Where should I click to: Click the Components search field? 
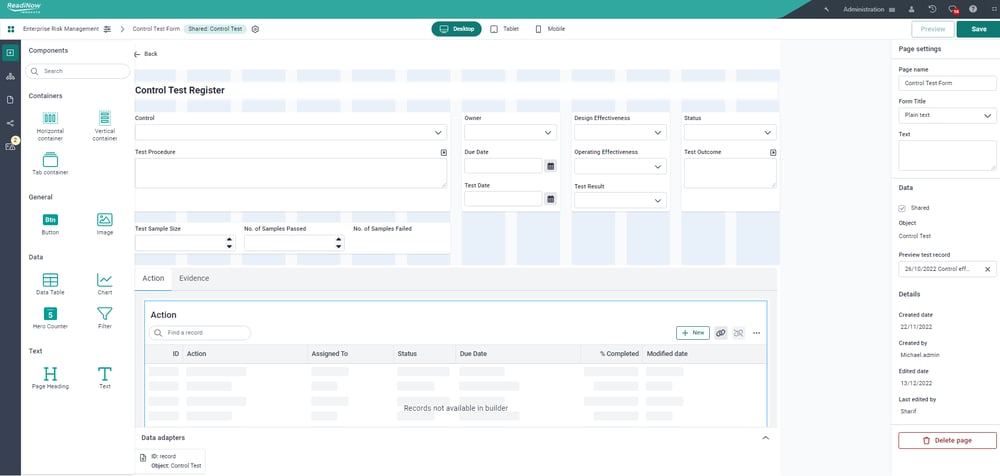click(x=77, y=71)
